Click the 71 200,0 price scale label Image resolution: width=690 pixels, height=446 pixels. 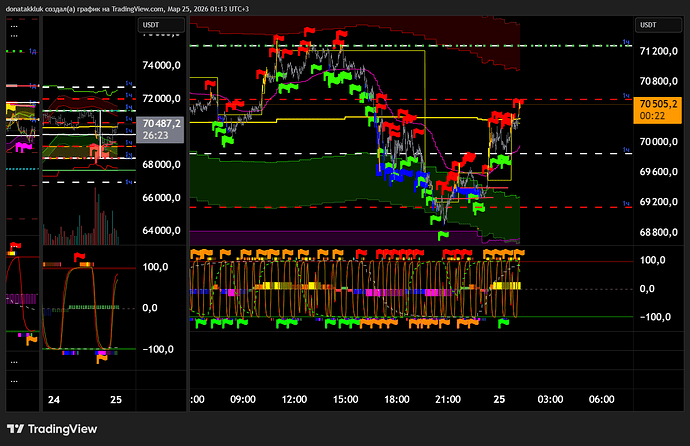pos(660,51)
